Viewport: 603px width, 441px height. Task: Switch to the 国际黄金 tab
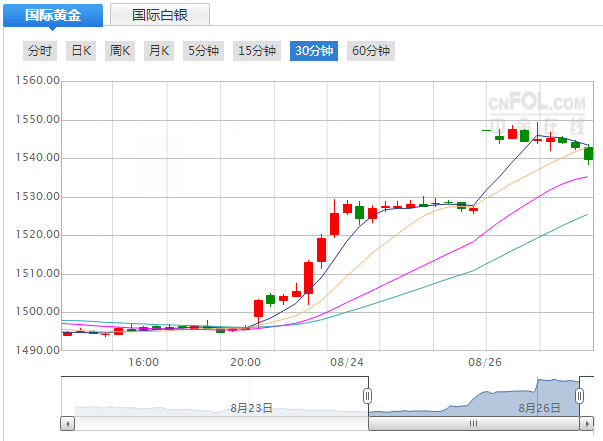tap(51, 14)
